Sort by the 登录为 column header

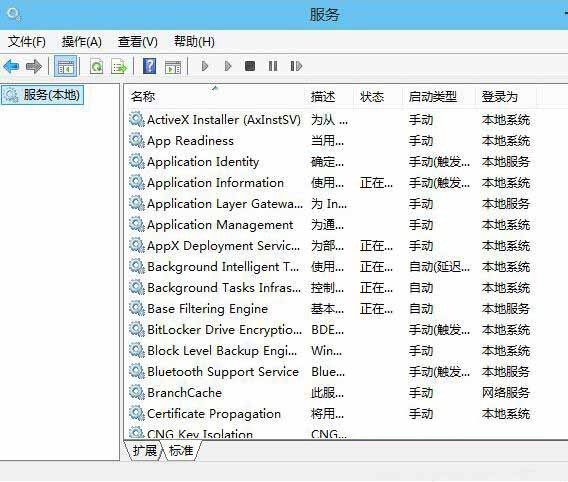500,97
